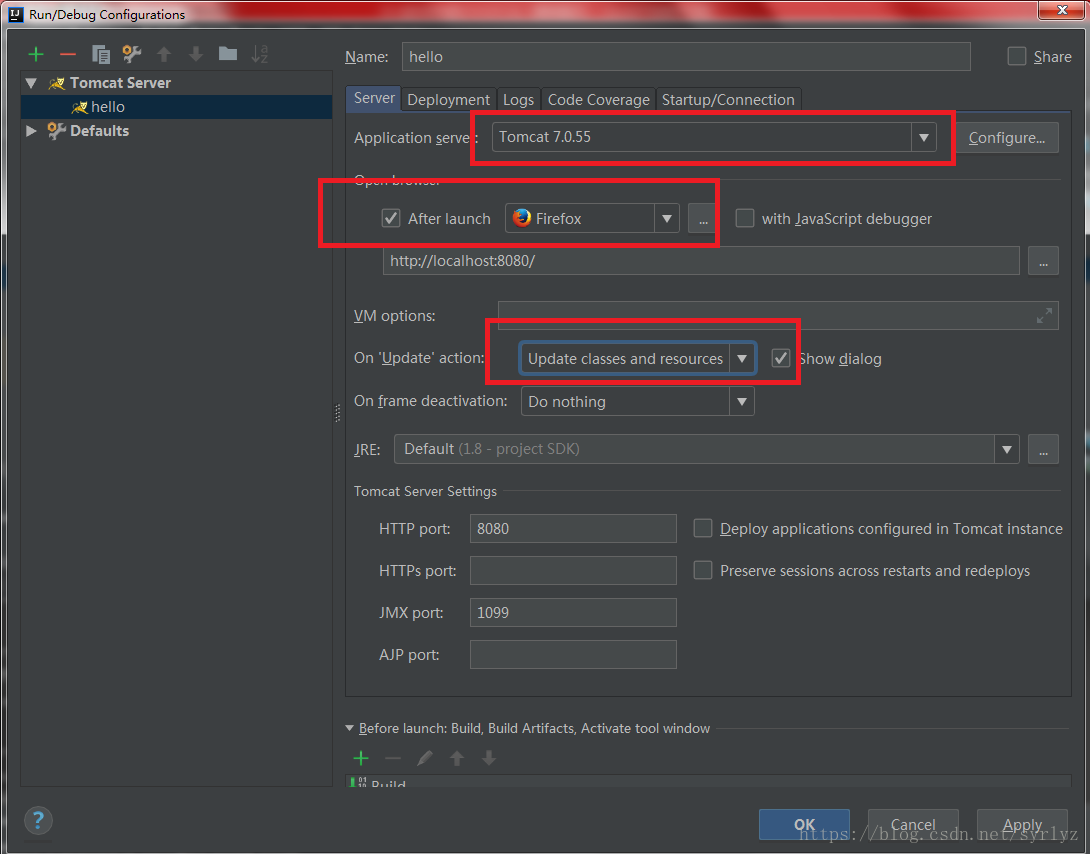This screenshot has height=854, width=1090.
Task: Toggle Share checkbox
Action: click(x=1017, y=56)
